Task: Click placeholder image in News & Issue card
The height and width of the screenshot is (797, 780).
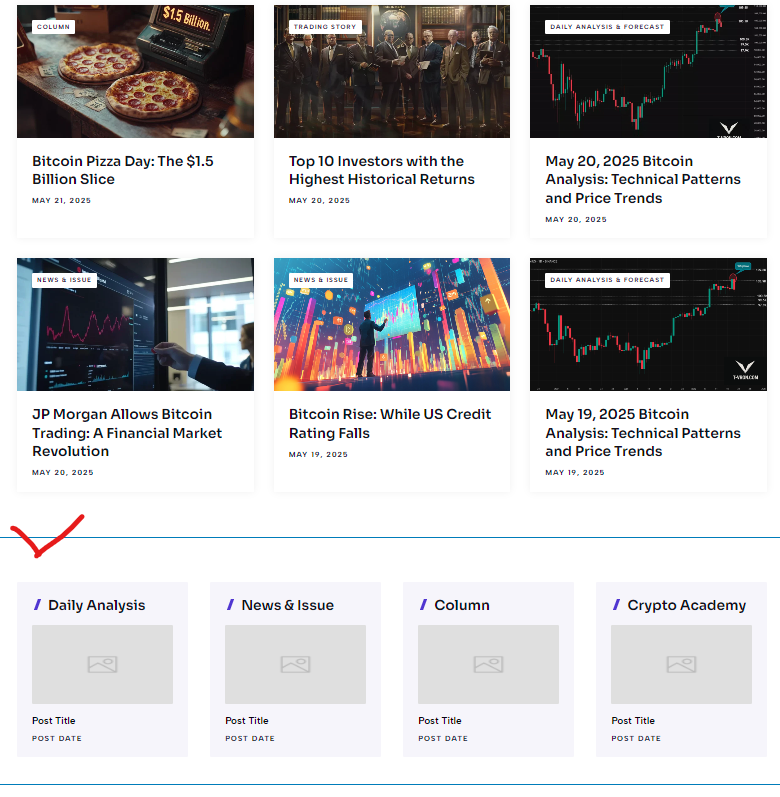Action: click(296, 664)
